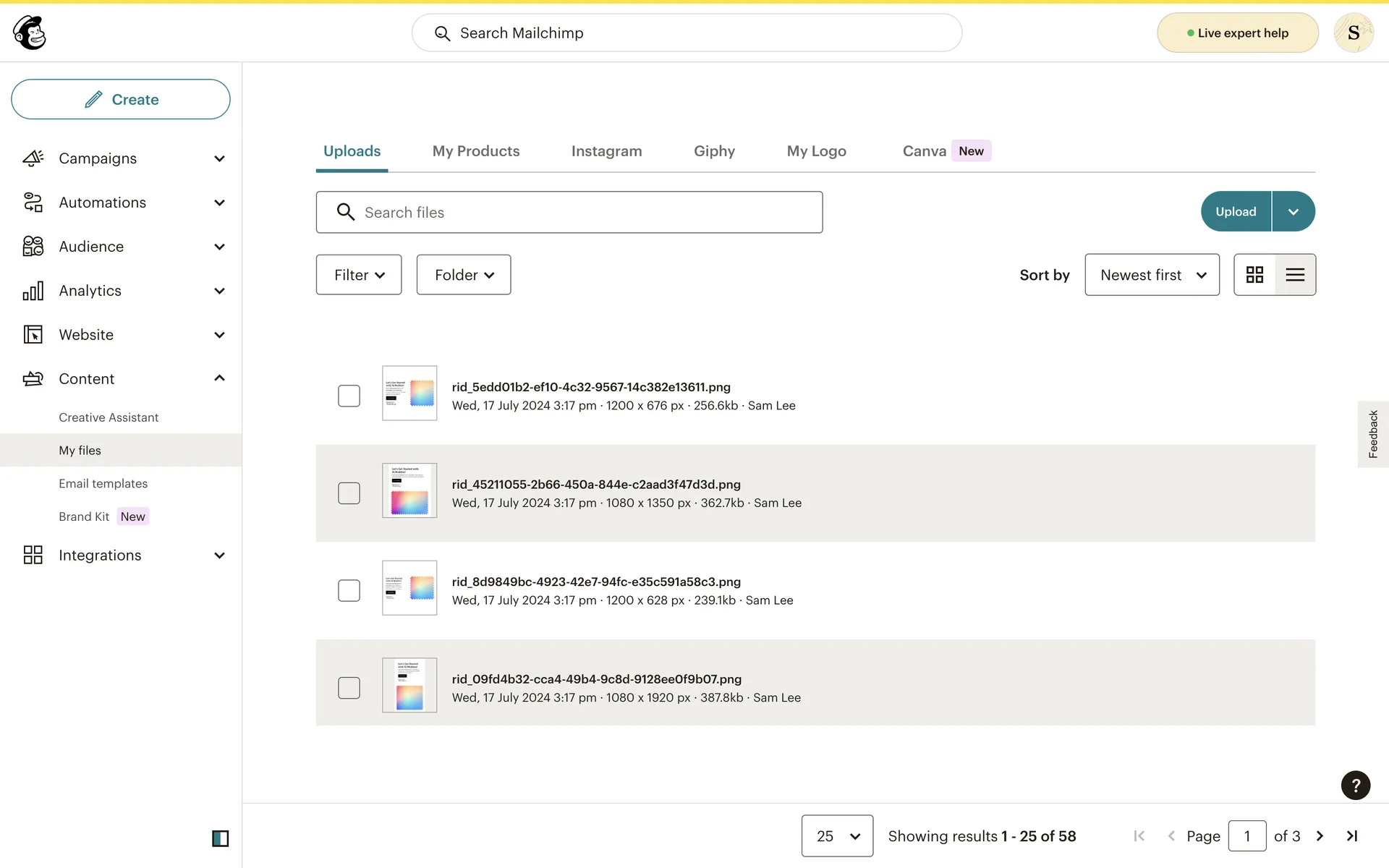This screenshot has width=1389, height=868.
Task: Click the Mailchimp Freddie logo
Action: click(x=30, y=33)
